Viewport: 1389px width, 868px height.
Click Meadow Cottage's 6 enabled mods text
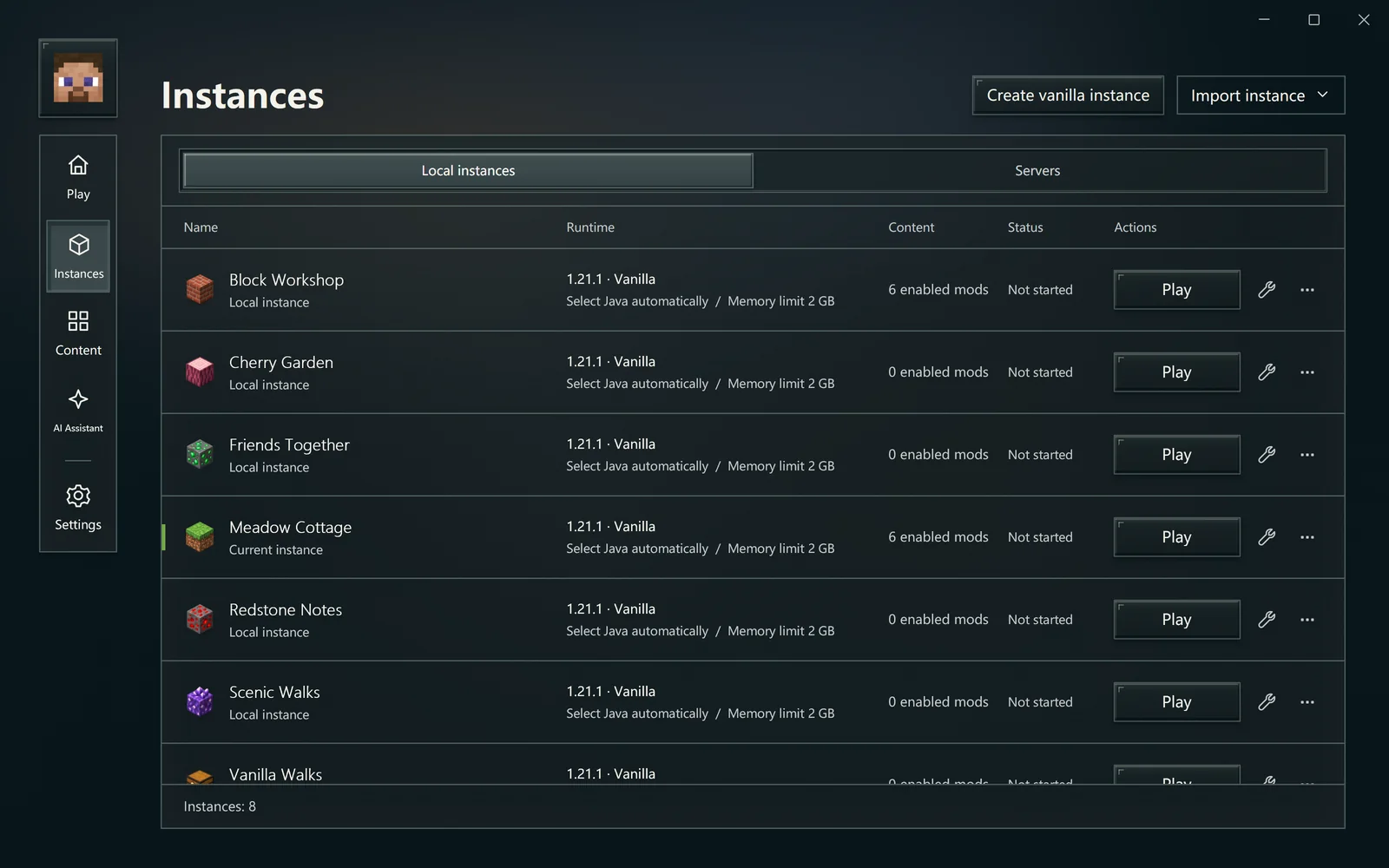click(x=938, y=537)
